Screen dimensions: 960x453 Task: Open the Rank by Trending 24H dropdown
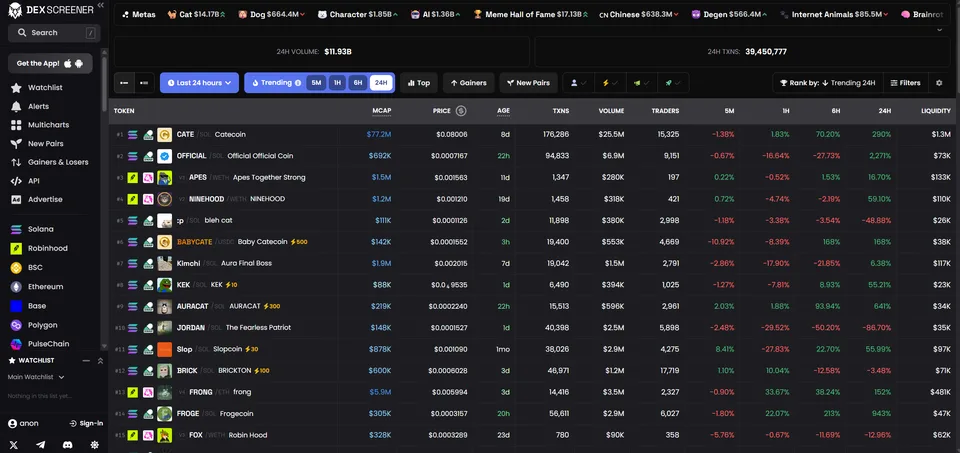(x=827, y=83)
